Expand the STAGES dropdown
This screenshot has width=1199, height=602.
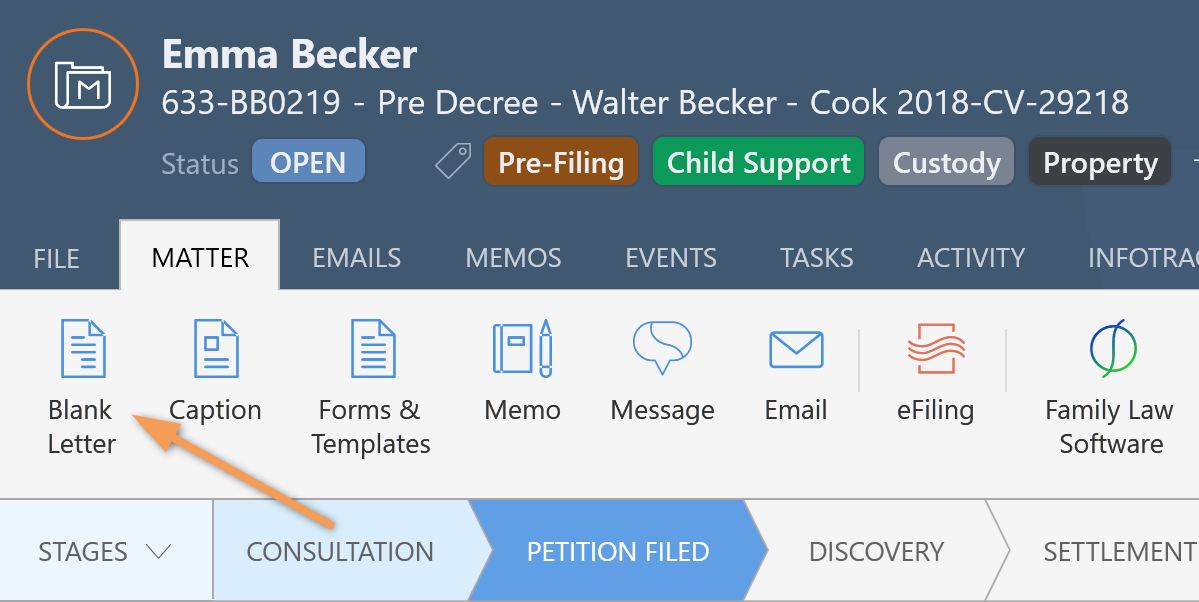(x=106, y=552)
